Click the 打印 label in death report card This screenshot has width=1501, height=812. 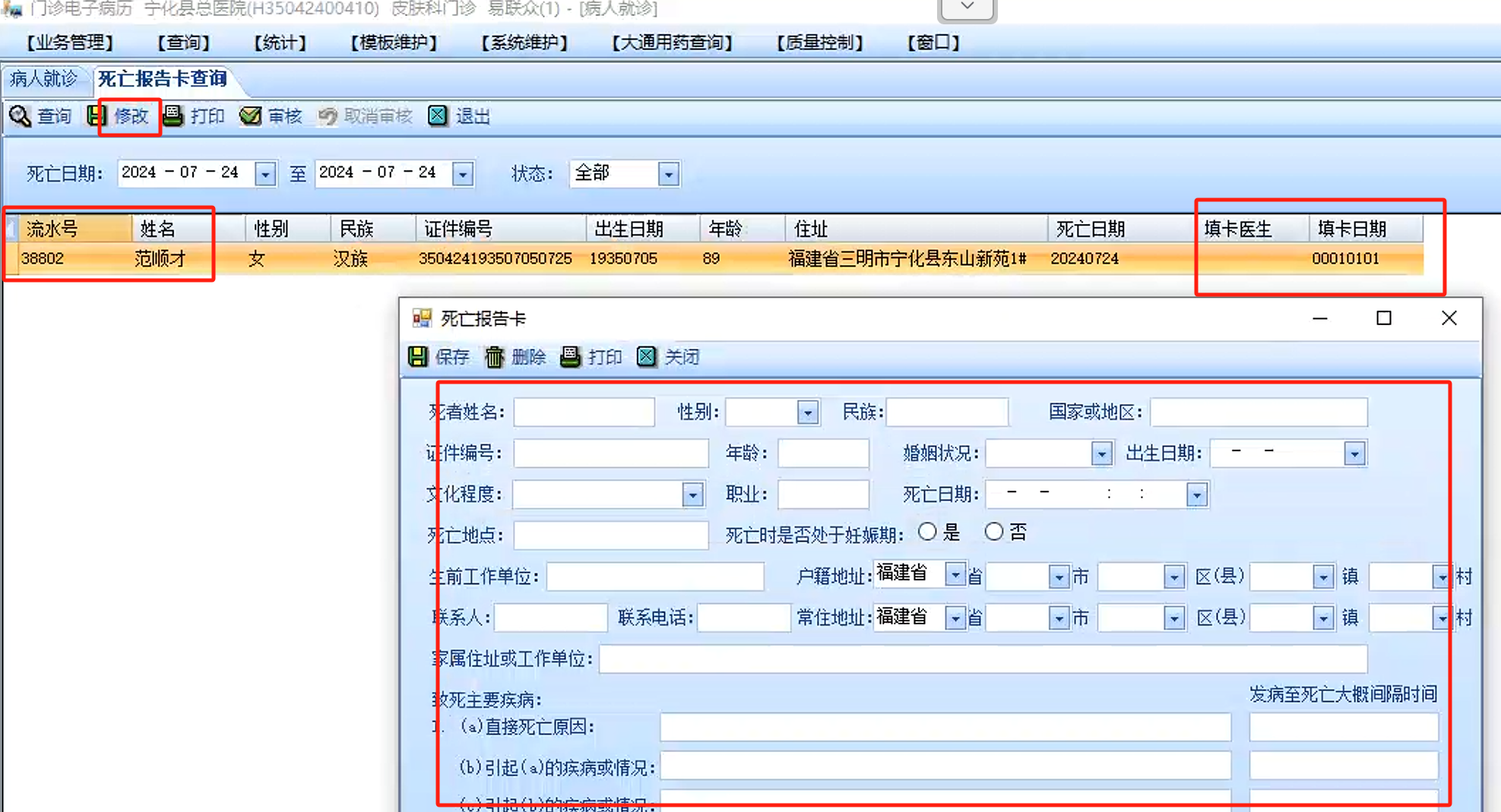click(605, 357)
